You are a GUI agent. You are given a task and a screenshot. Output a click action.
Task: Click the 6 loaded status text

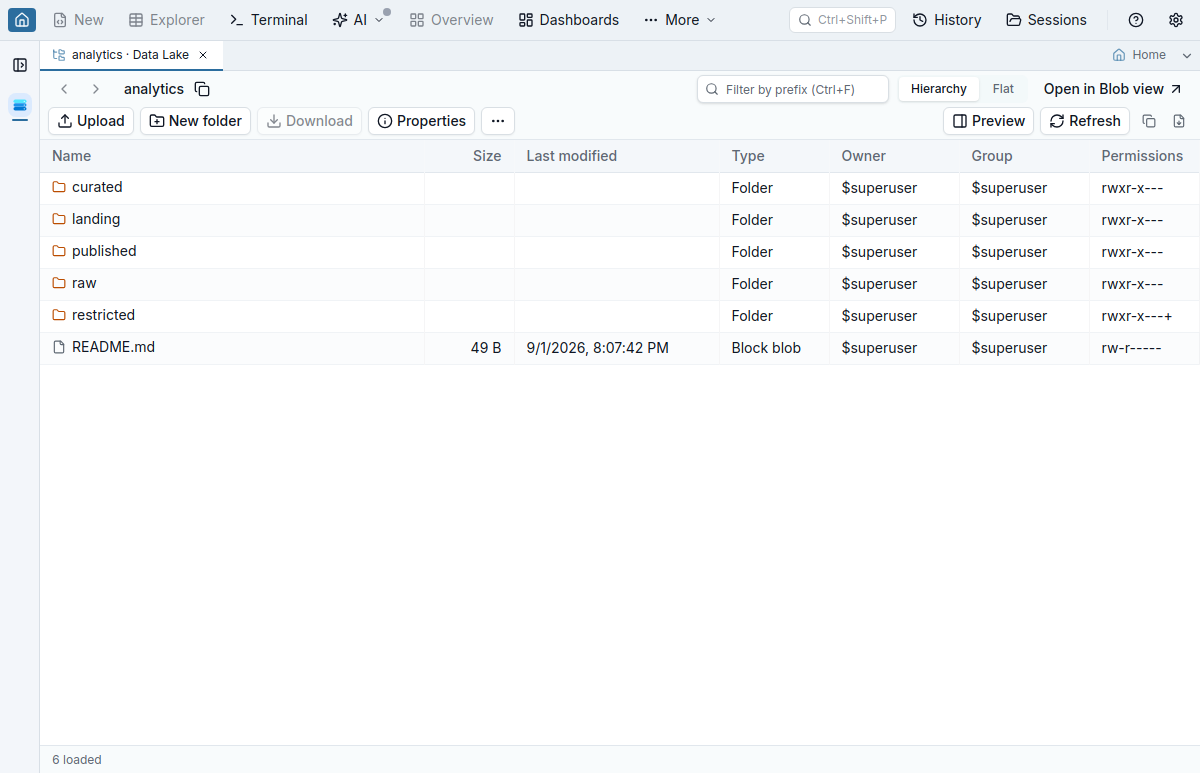(77, 760)
